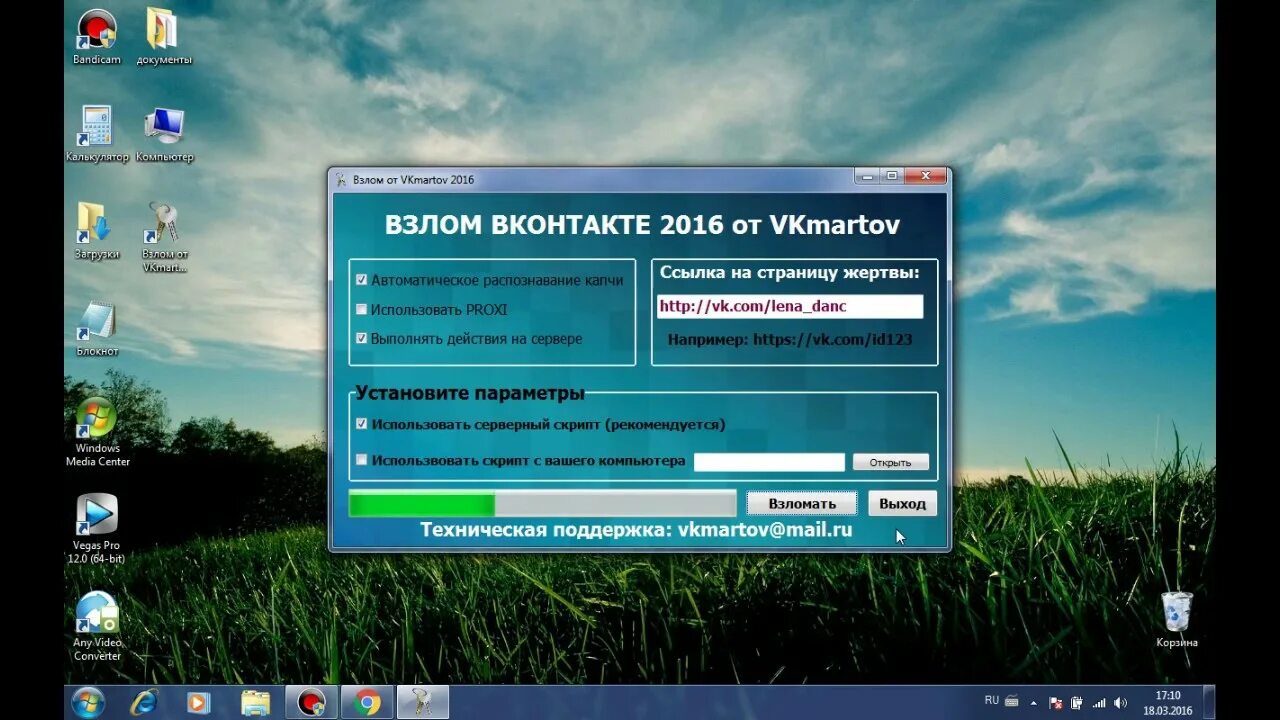Launch Vegas Pro 12.0 desktop shortcut

pos(96,529)
